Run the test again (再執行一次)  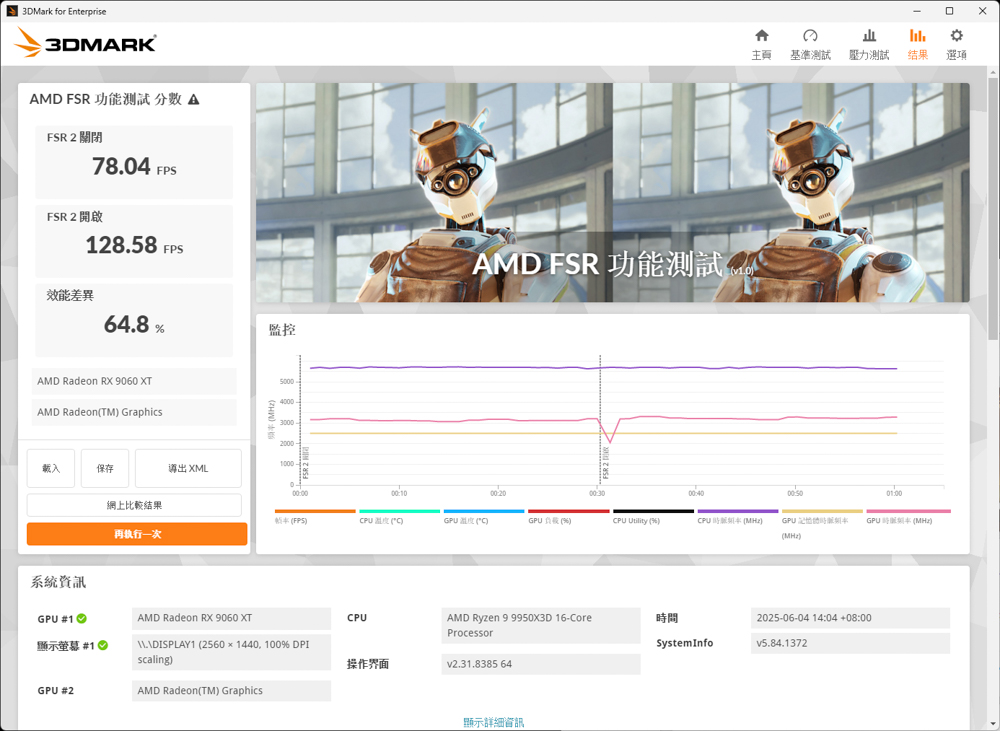tap(137, 534)
